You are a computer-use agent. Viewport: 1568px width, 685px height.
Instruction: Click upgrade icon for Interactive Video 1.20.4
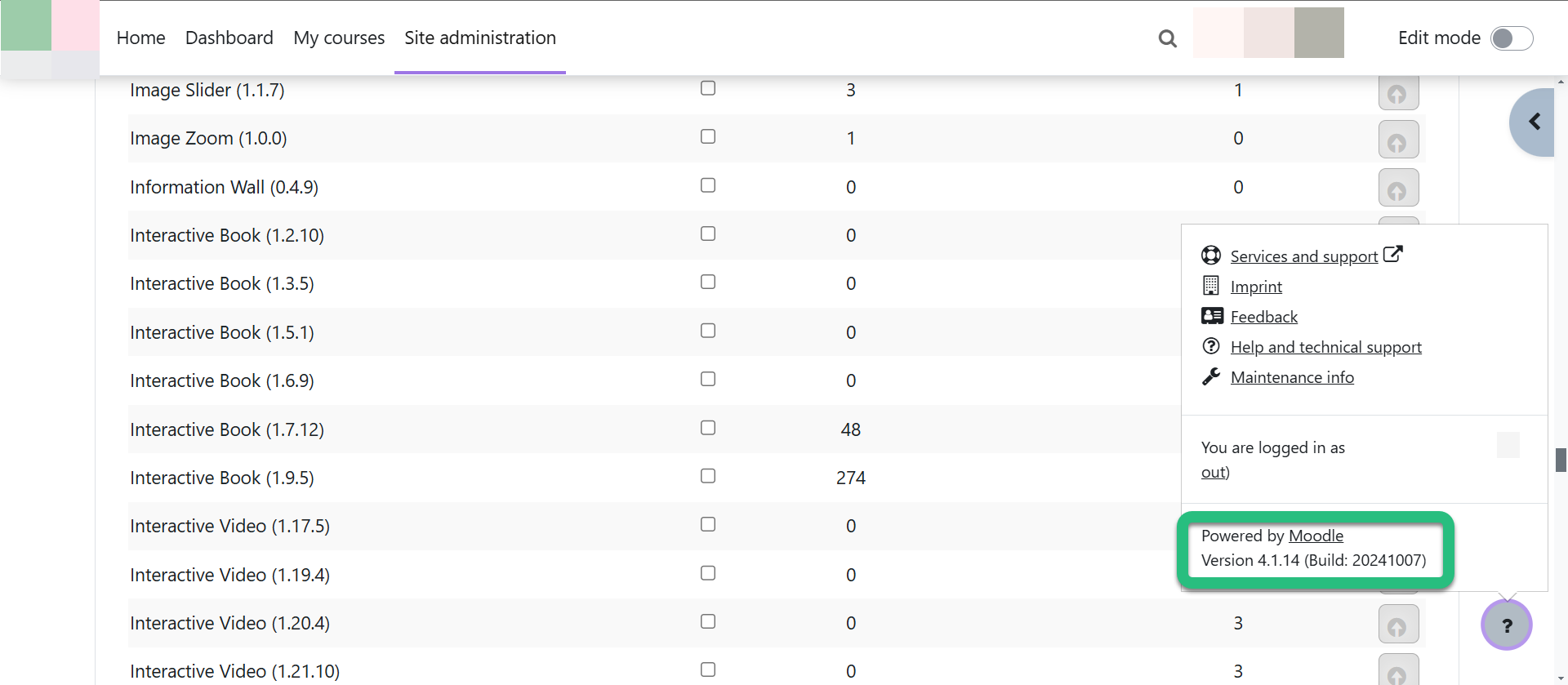(x=1398, y=625)
